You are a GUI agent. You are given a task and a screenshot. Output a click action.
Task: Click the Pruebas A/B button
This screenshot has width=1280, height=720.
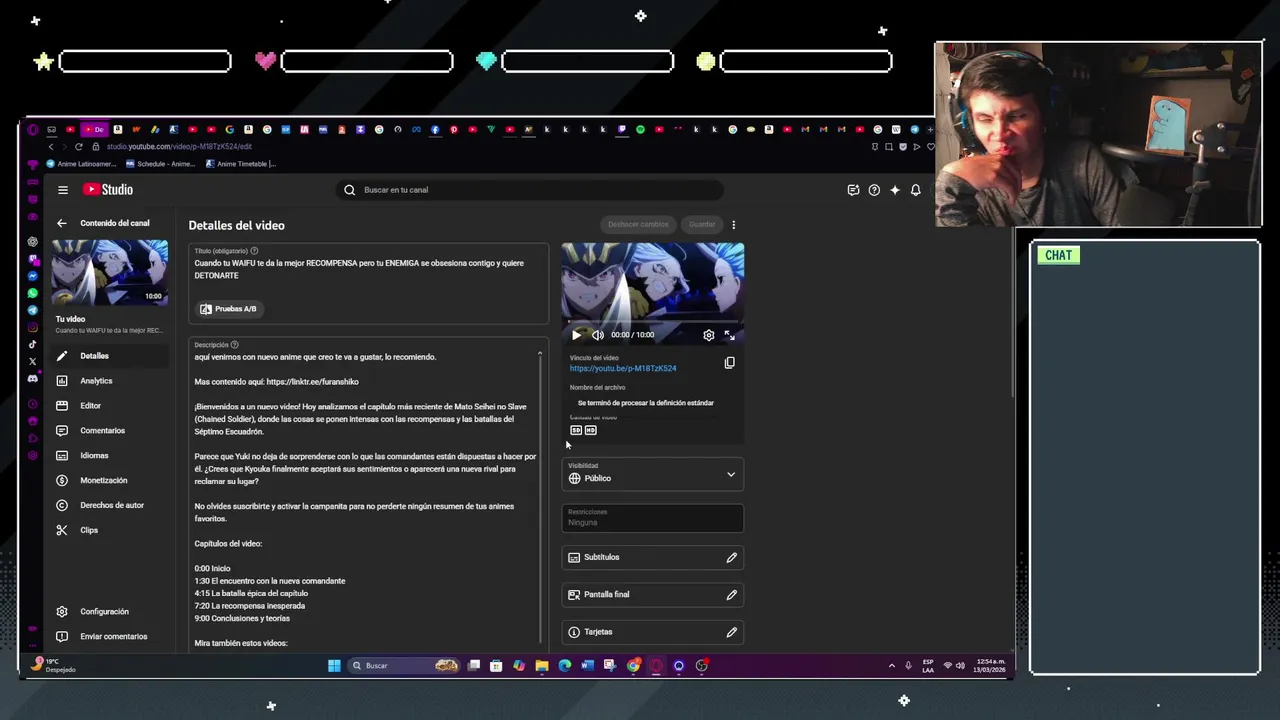coord(229,309)
